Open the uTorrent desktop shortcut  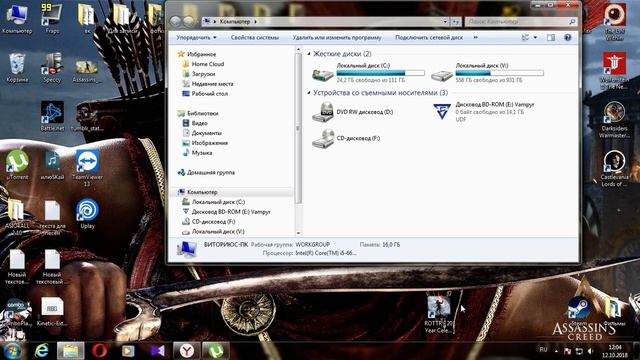[x=17, y=165]
